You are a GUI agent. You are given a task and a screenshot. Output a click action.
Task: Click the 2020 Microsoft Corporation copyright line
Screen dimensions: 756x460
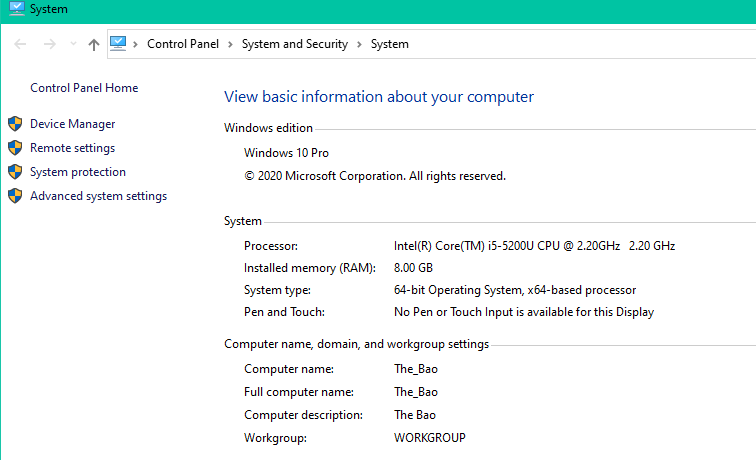tap(375, 176)
